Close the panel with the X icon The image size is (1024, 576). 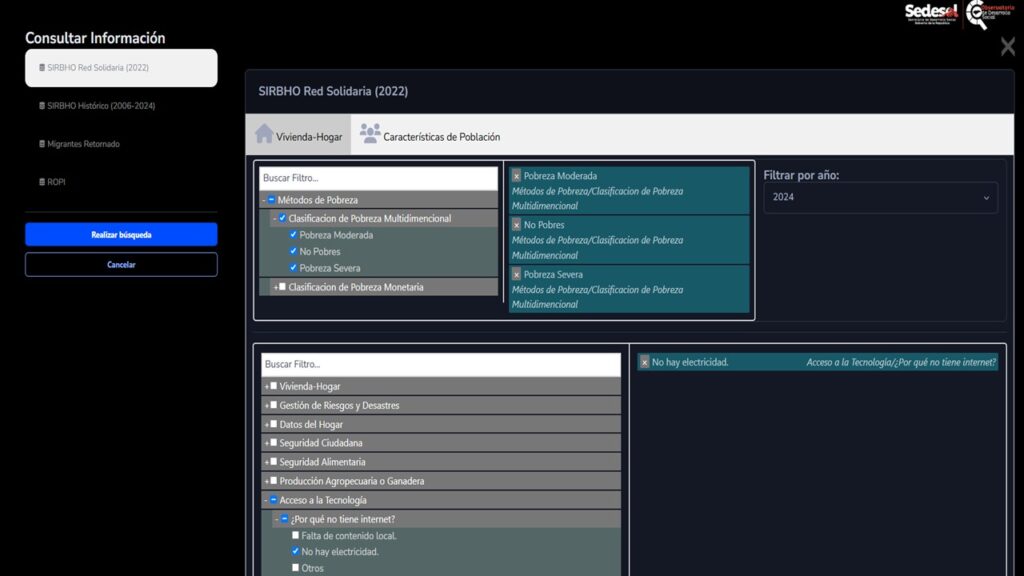pyautogui.click(x=1007, y=46)
